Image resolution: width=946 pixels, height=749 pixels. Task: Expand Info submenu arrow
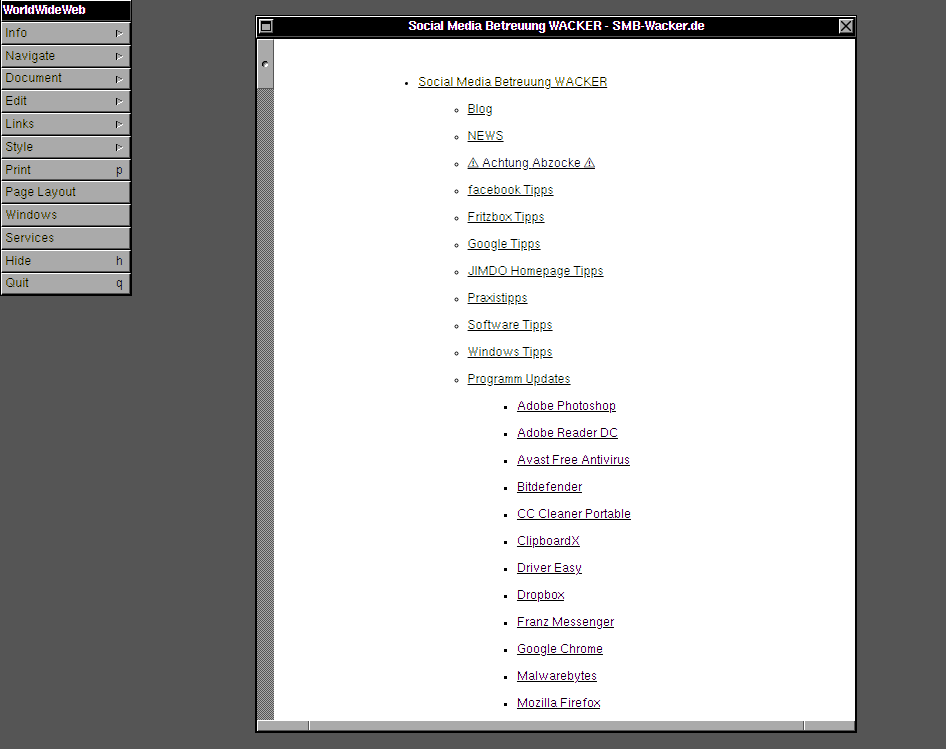pyautogui.click(x=119, y=34)
